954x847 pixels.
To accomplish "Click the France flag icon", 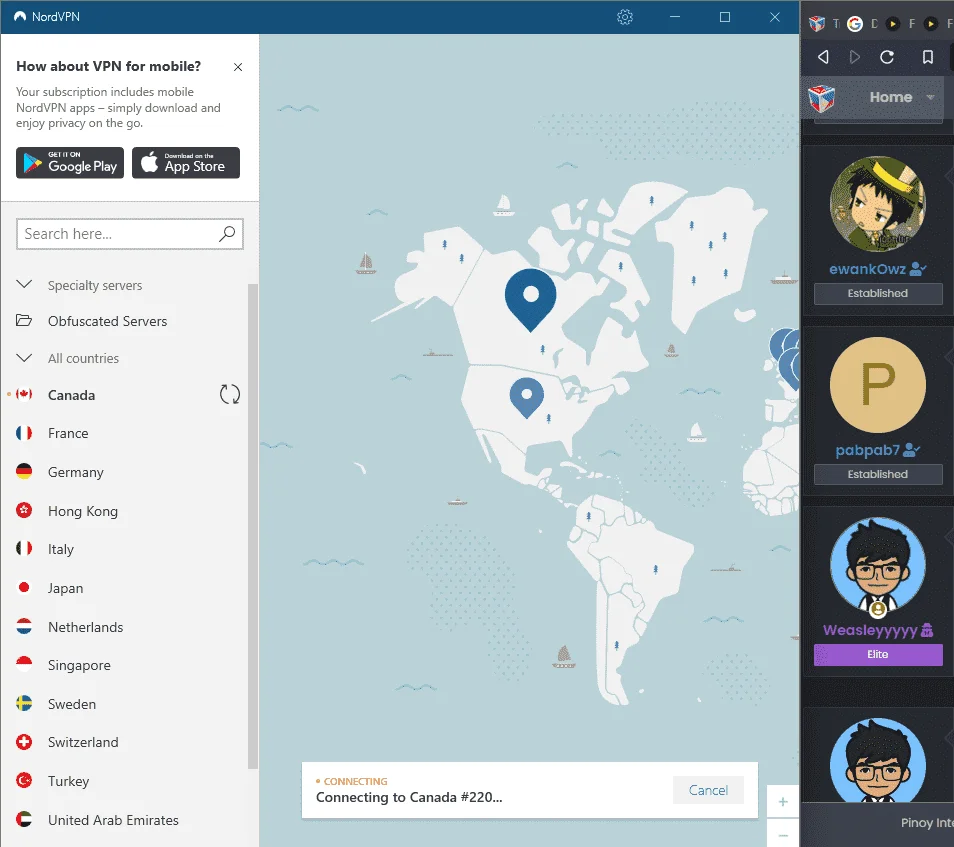I will pyautogui.click(x=24, y=433).
